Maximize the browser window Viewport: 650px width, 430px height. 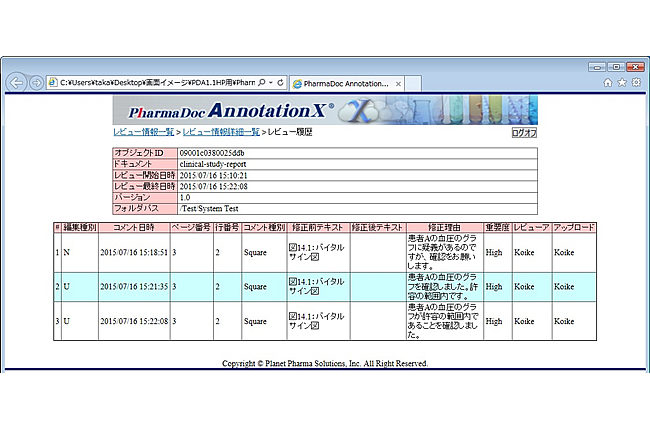616,67
